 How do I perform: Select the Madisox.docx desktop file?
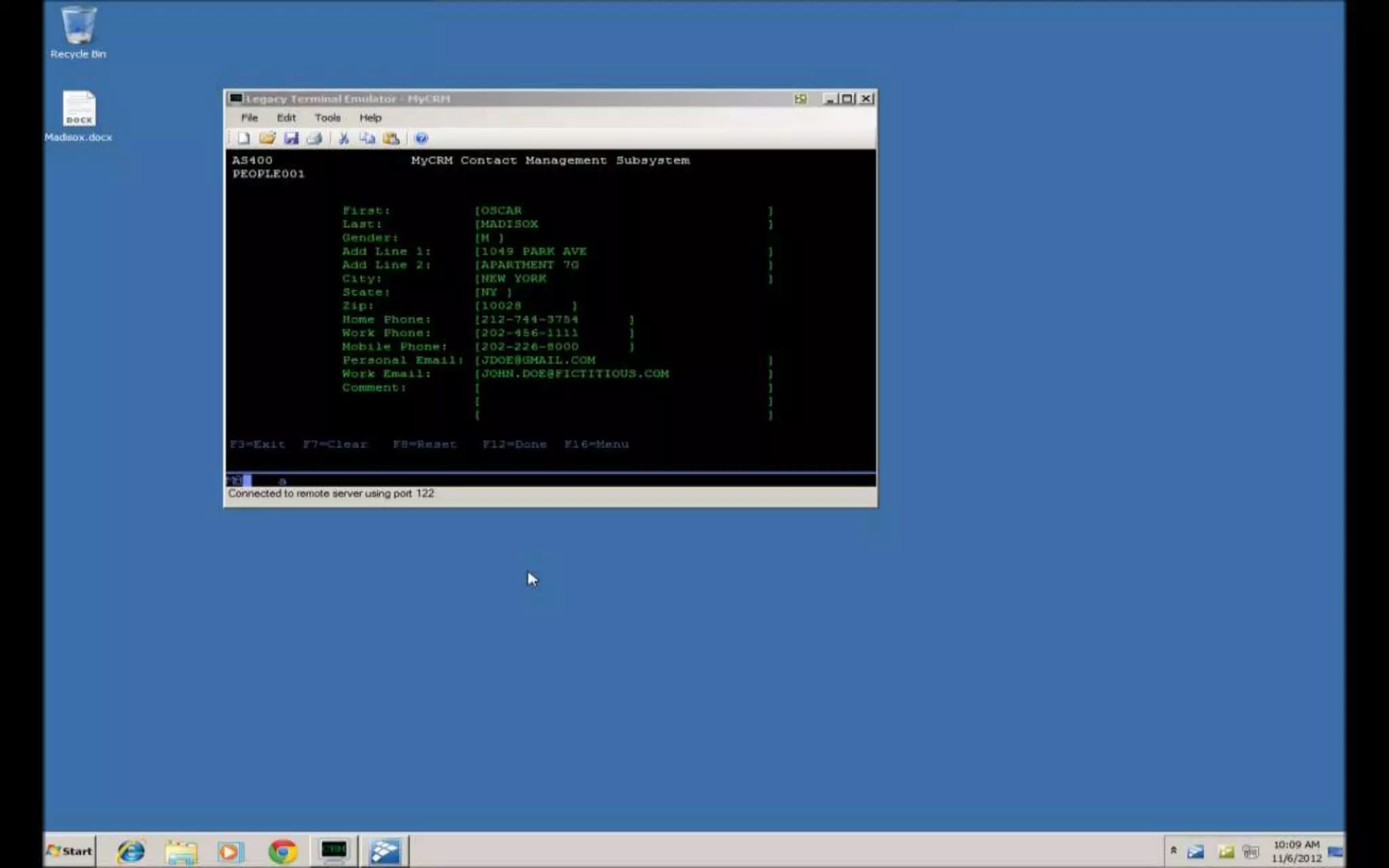(x=79, y=117)
